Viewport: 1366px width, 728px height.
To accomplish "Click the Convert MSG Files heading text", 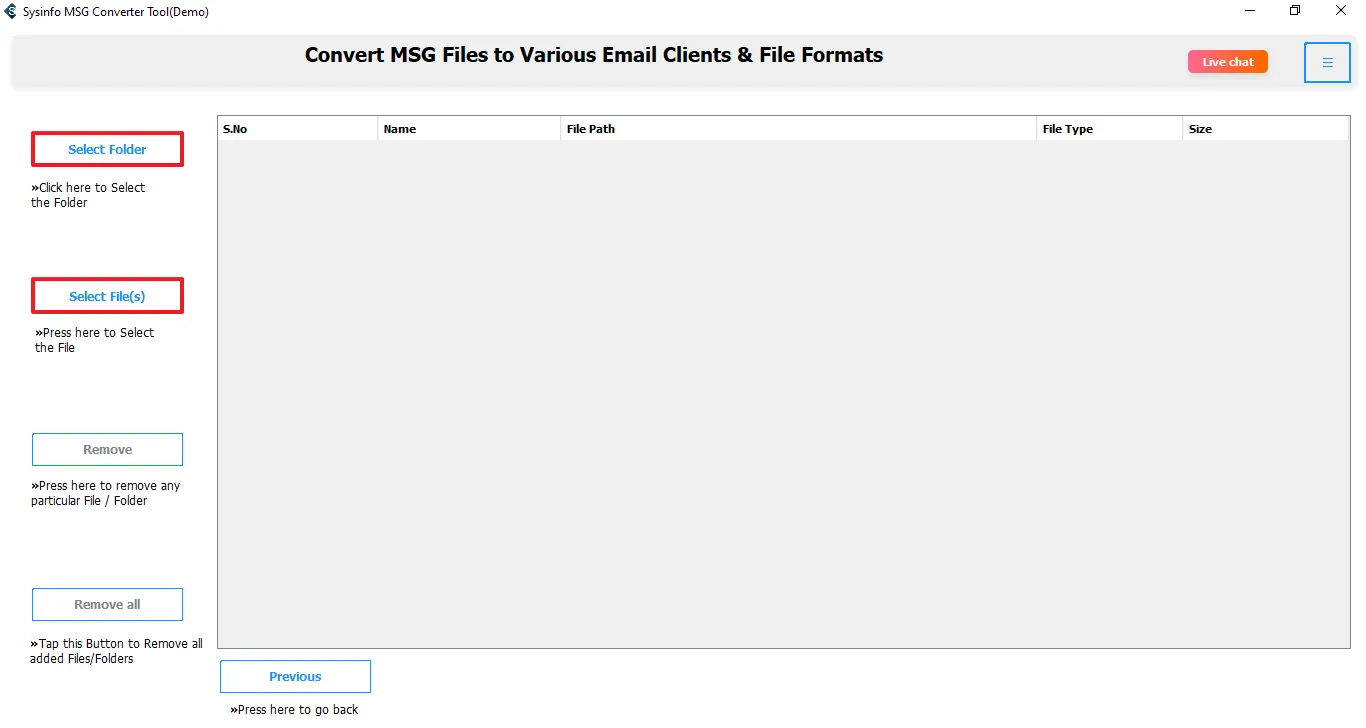I will click(x=594, y=55).
